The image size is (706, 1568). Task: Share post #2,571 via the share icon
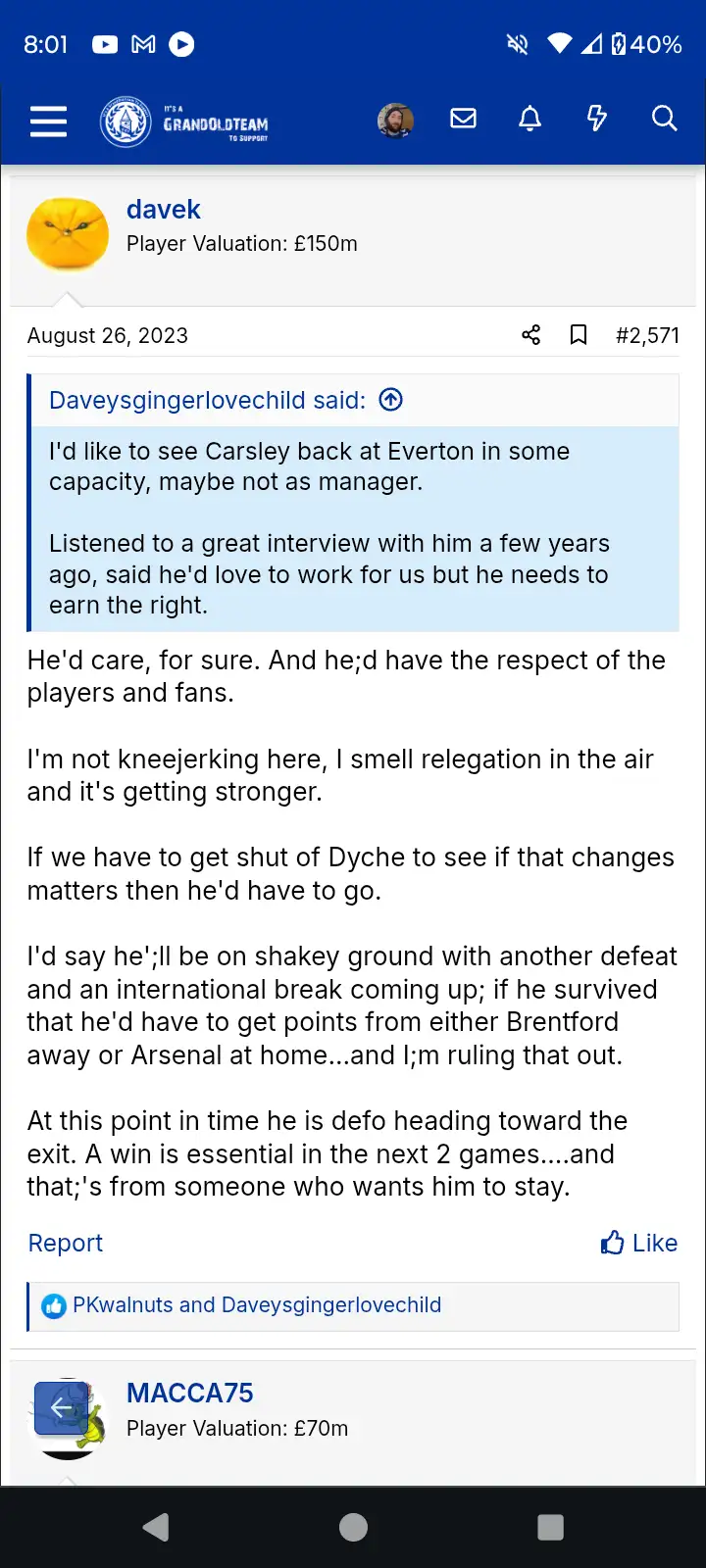click(x=530, y=335)
